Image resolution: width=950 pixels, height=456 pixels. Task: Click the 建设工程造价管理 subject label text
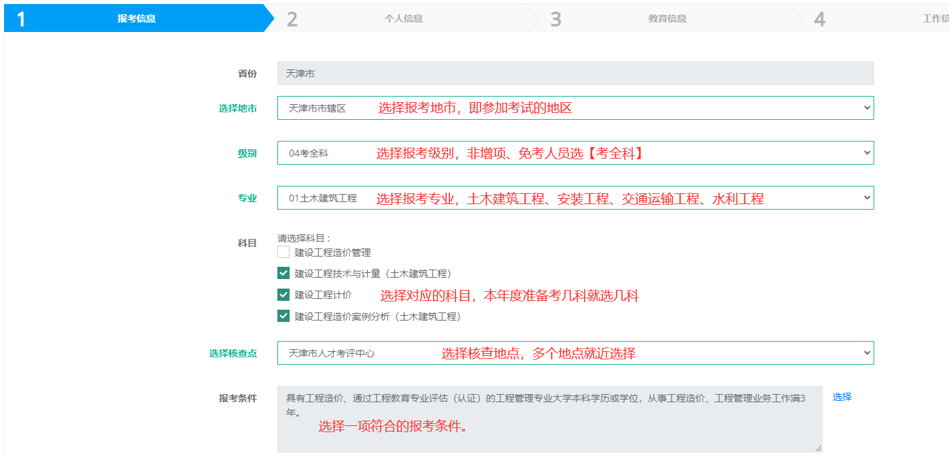pos(333,253)
